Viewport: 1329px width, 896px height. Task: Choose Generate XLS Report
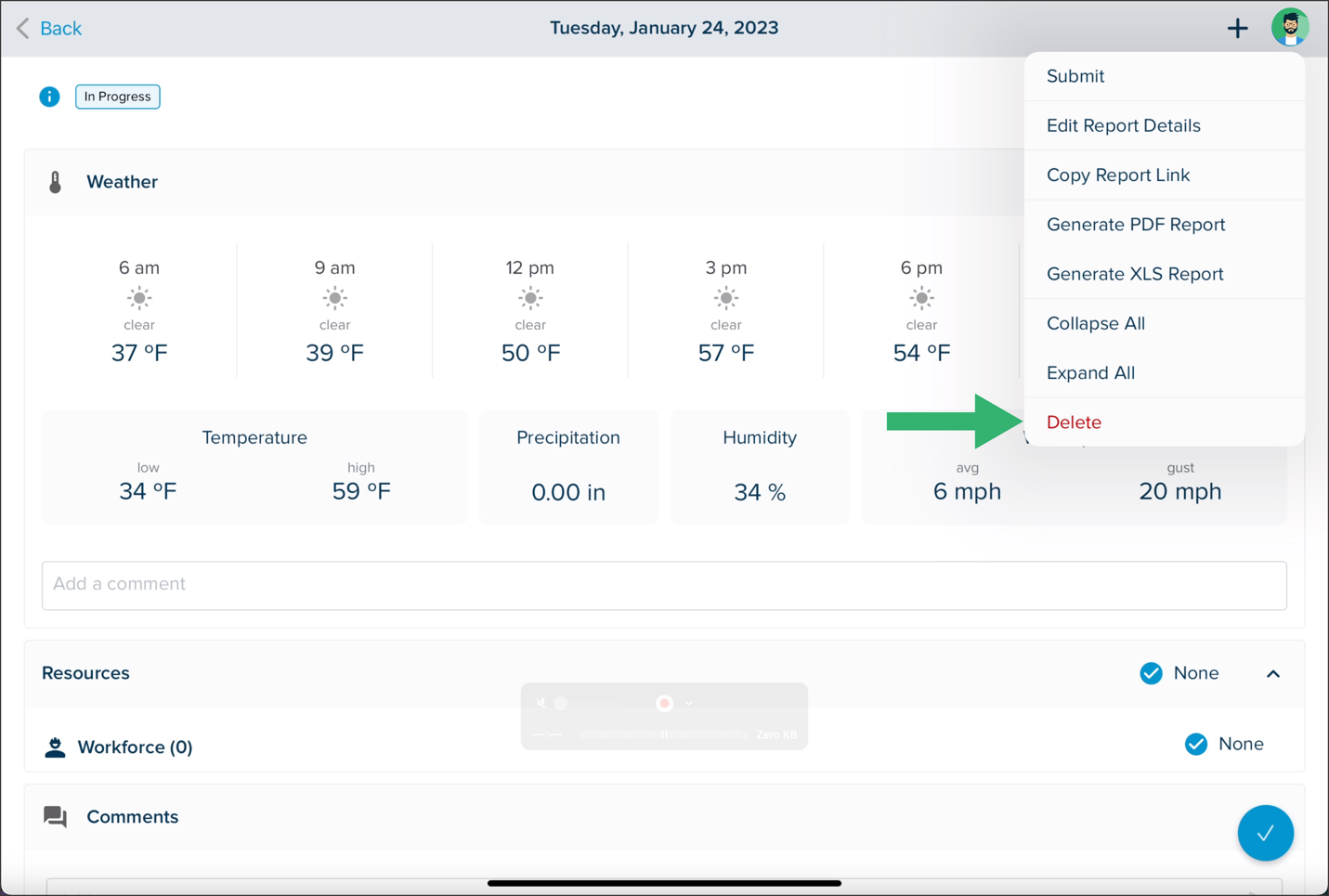(x=1165, y=274)
